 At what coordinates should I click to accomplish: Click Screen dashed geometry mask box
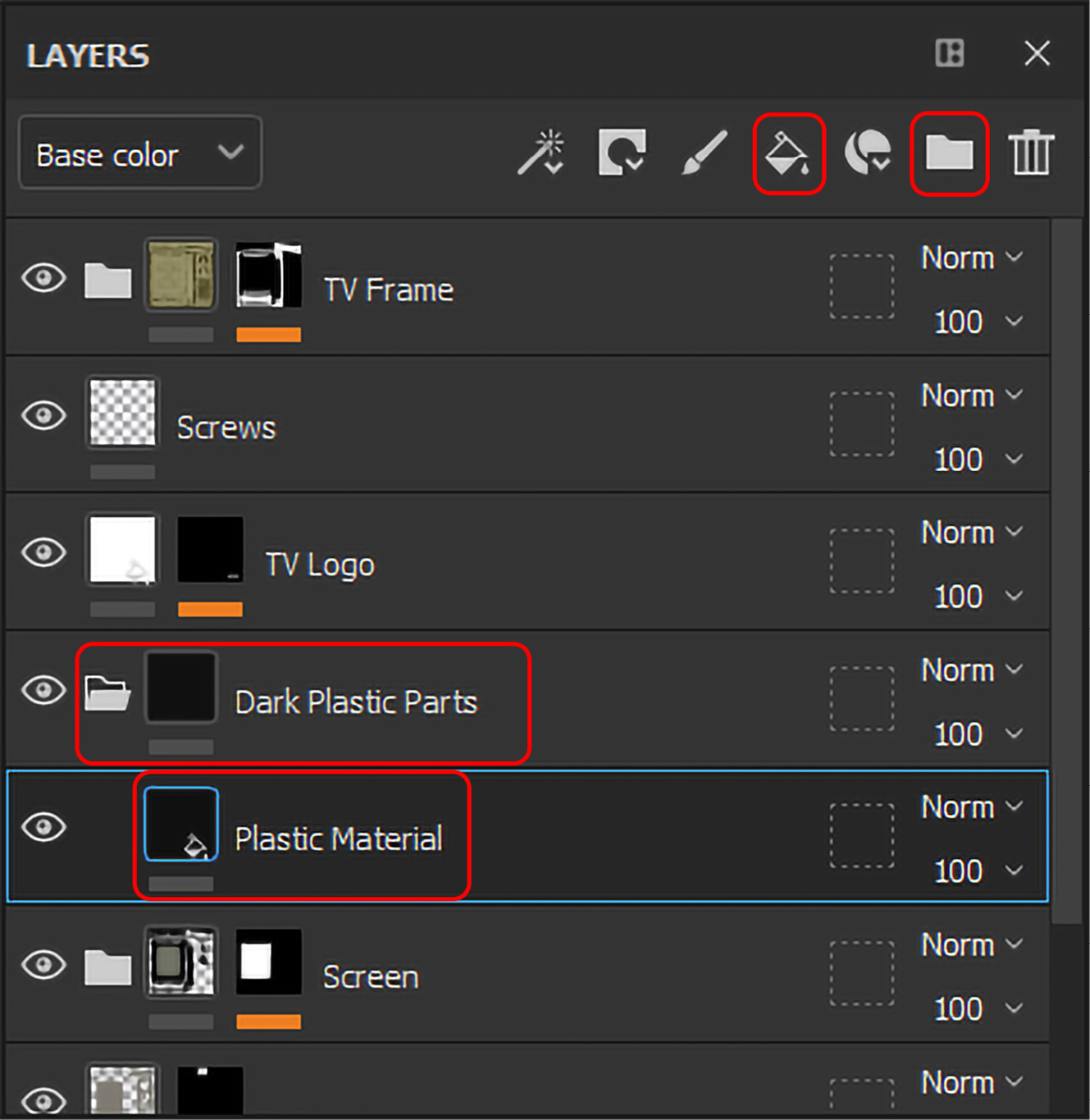pyautogui.click(x=862, y=974)
